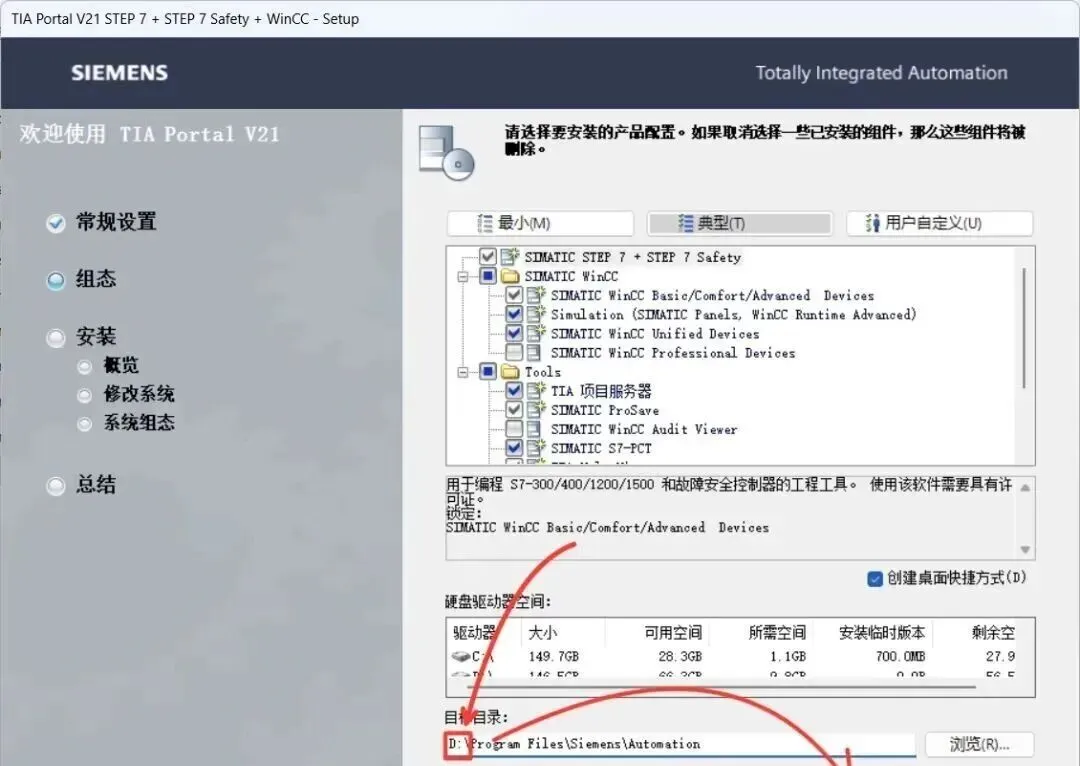Collapse the Tools tree node
This screenshot has height=766, width=1080.
(463, 373)
